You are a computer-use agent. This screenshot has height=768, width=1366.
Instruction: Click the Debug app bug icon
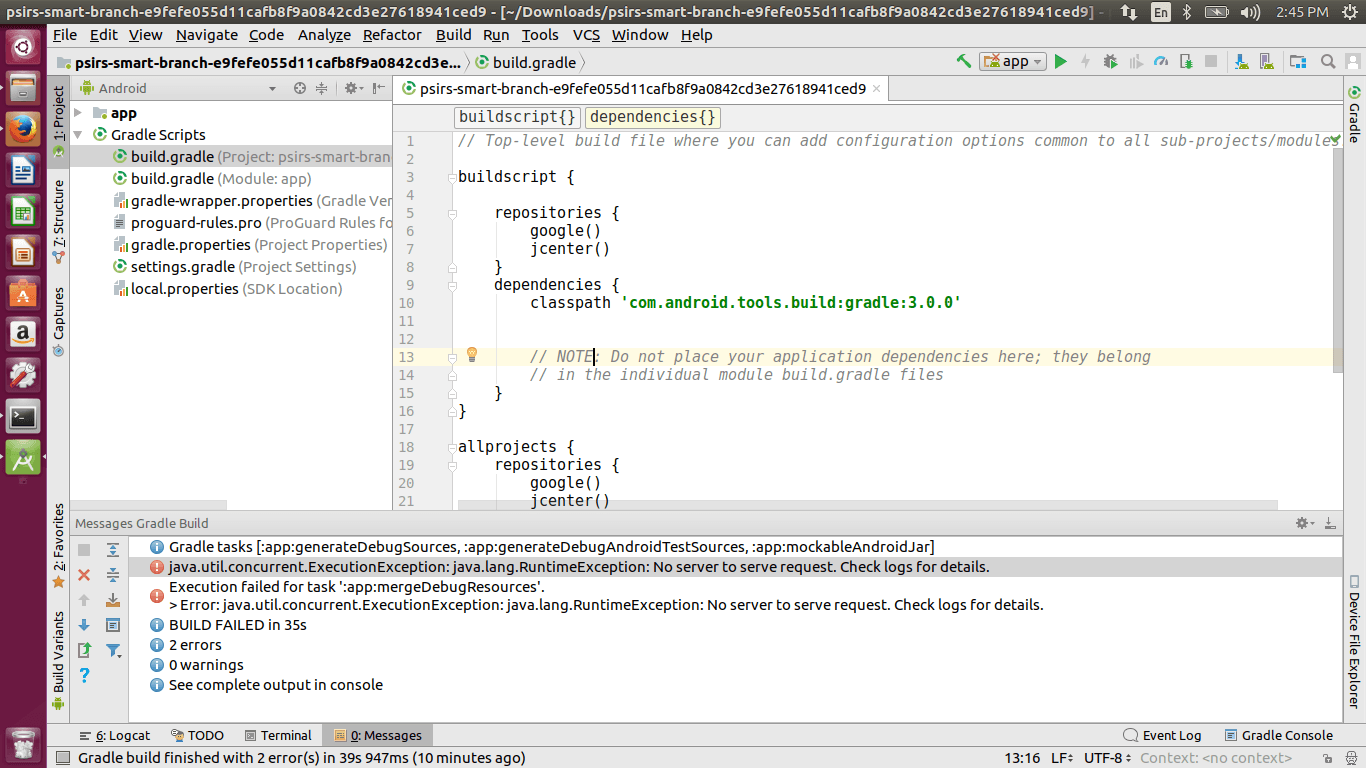(x=1110, y=61)
